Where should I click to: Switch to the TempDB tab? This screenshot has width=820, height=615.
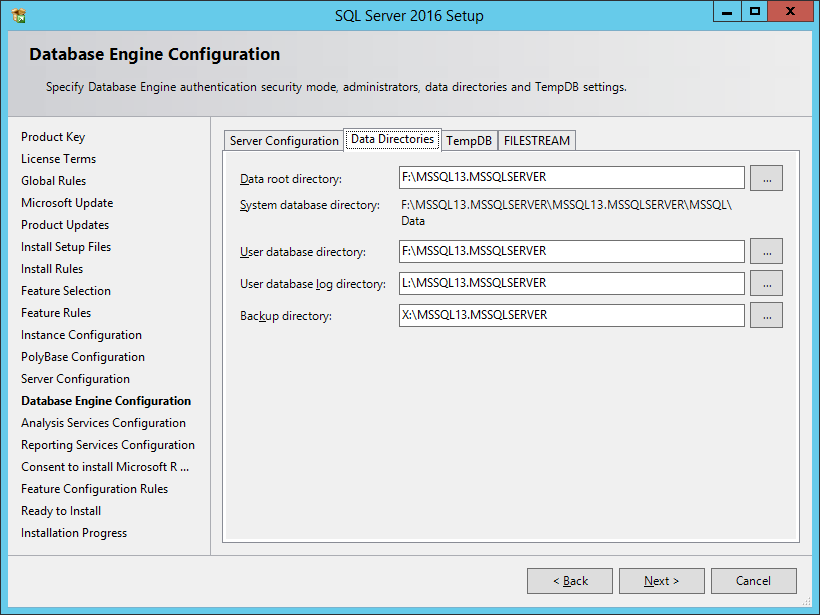click(468, 140)
